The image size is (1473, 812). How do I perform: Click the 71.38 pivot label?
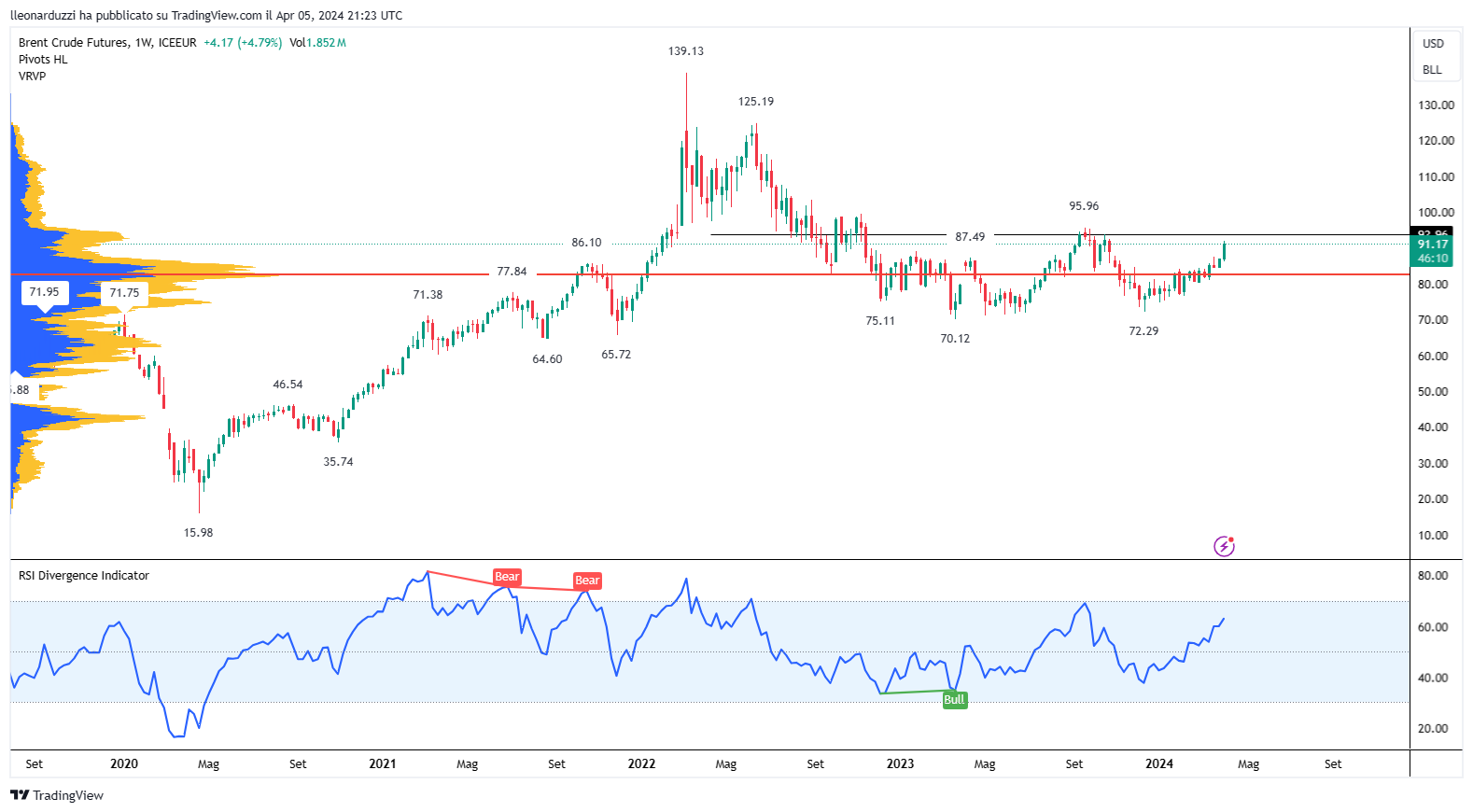coord(428,295)
